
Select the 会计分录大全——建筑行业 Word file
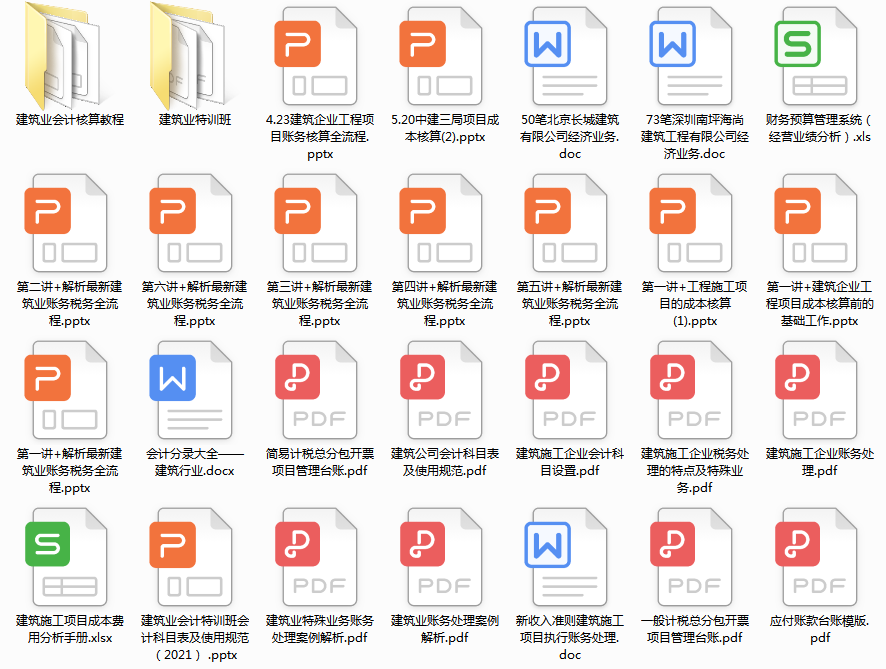193,390
